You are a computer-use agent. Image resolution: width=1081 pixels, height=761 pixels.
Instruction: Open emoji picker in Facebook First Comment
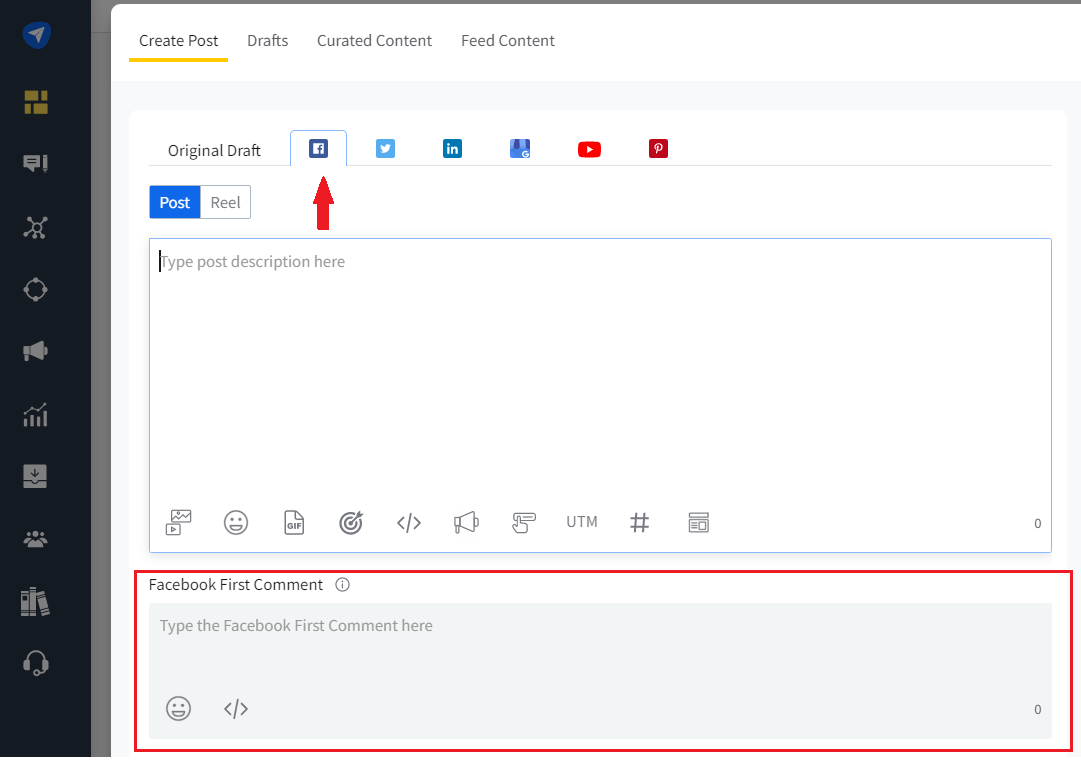point(178,709)
